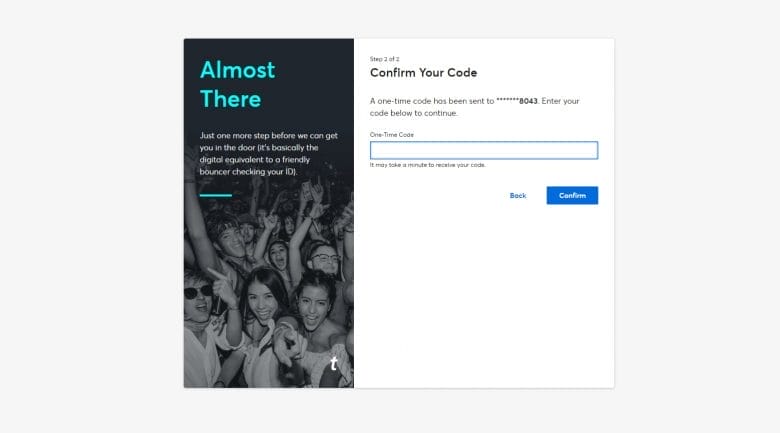Click the man with glasses in the photo
Image resolution: width=780 pixels, height=433 pixels.
coord(324,260)
